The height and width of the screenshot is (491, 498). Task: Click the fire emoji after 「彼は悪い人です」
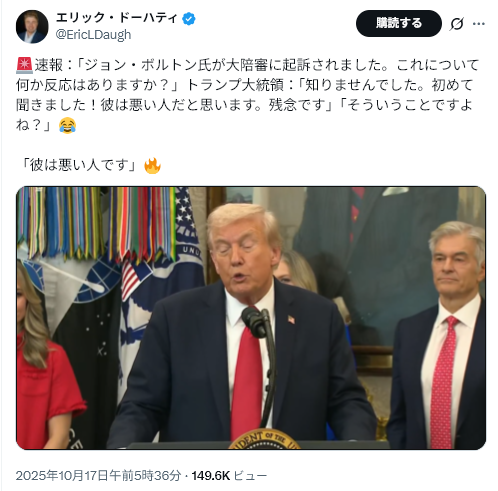coord(152,166)
